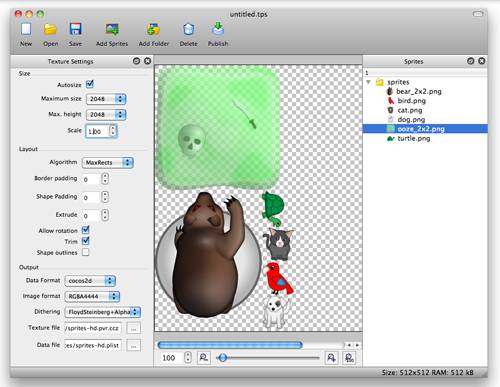Viewport: 500px width, 387px height.
Task: Click the turtle sprite on canvas
Action: tap(273, 208)
